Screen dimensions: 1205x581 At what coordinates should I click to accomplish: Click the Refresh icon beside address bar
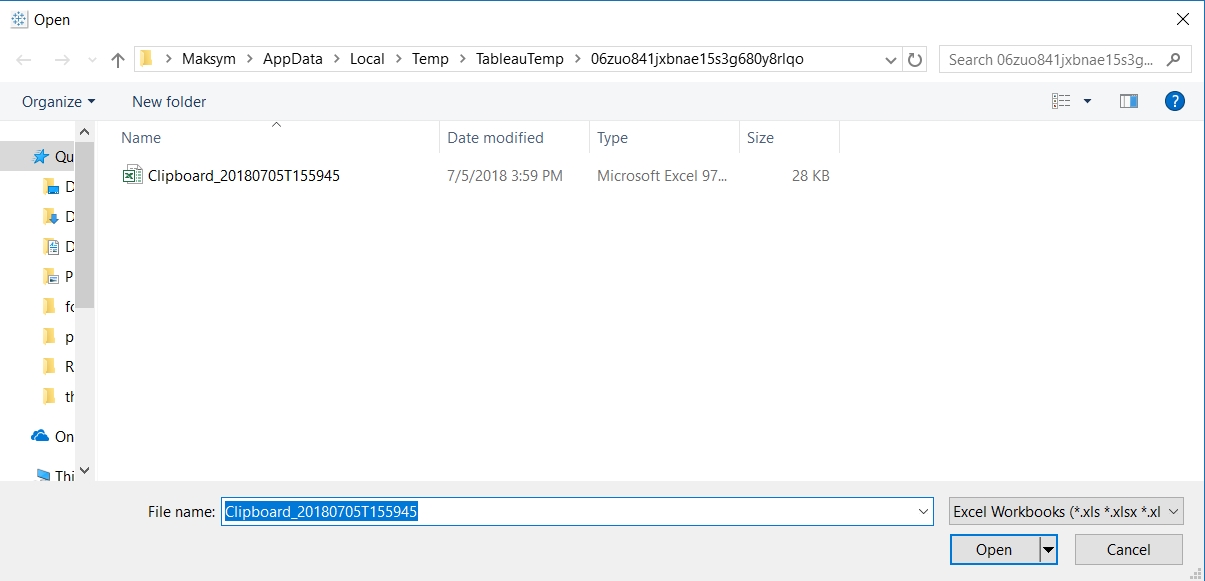(x=915, y=59)
